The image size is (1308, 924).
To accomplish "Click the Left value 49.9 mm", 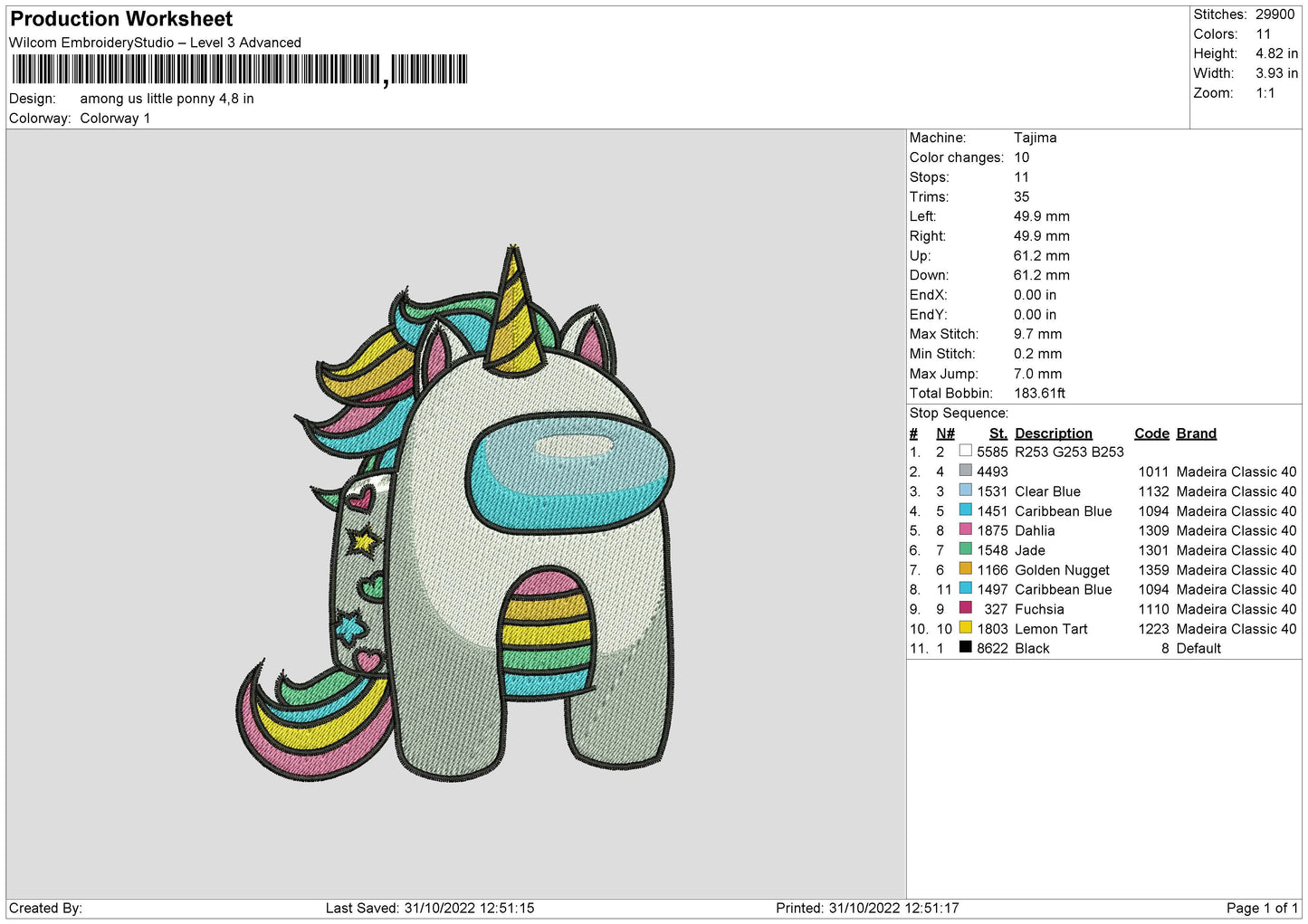I will tap(1041, 216).
